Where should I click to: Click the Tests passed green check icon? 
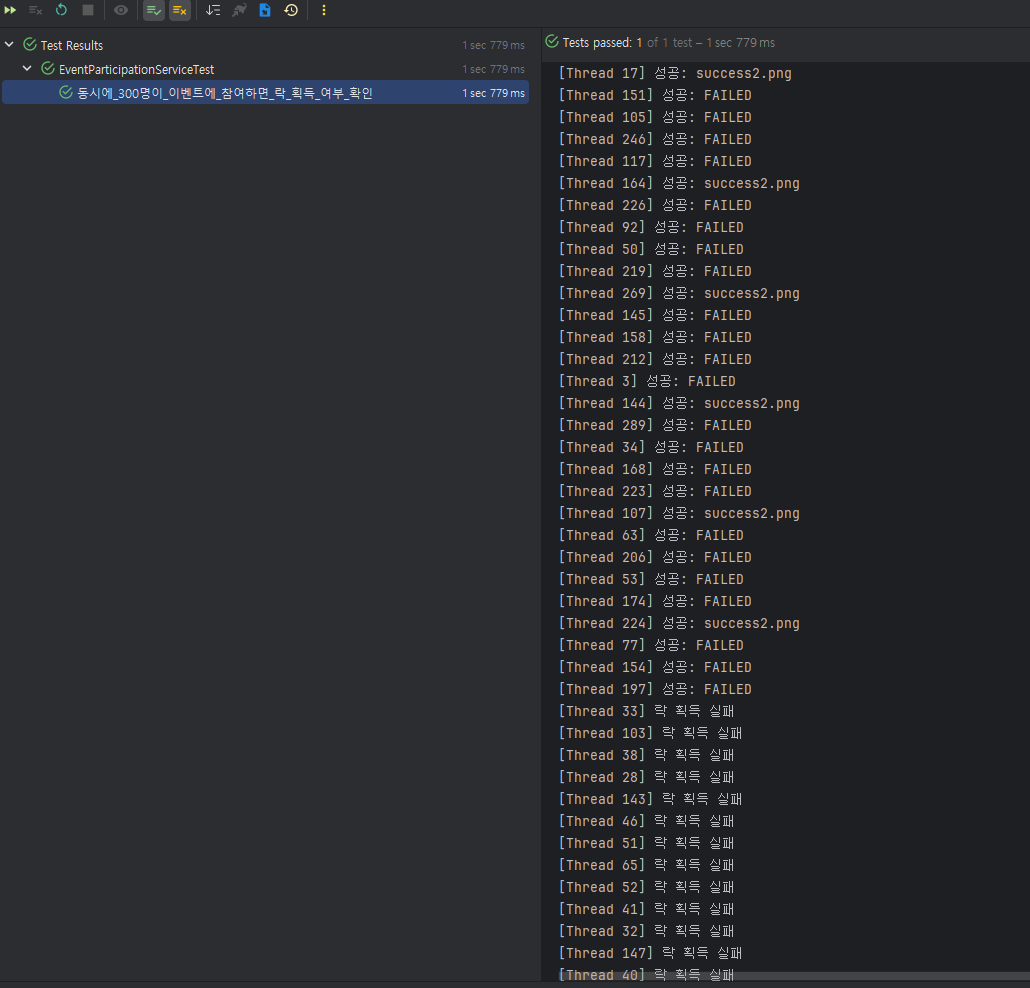552,41
